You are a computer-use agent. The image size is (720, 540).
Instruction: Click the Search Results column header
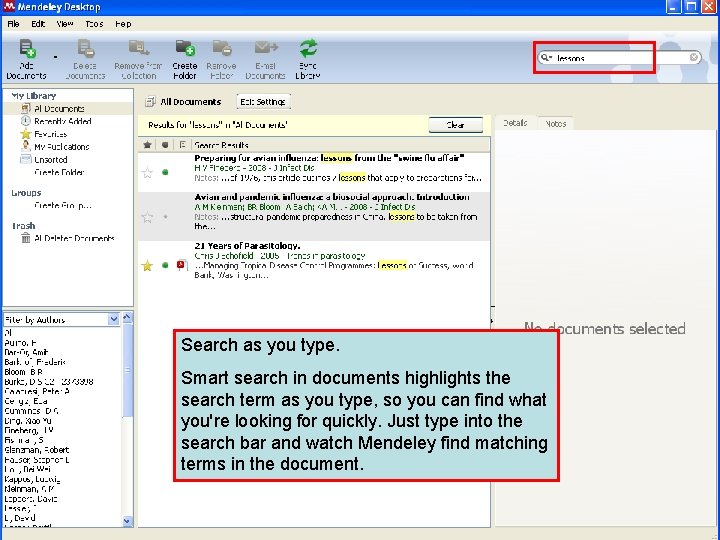[x=341, y=145]
